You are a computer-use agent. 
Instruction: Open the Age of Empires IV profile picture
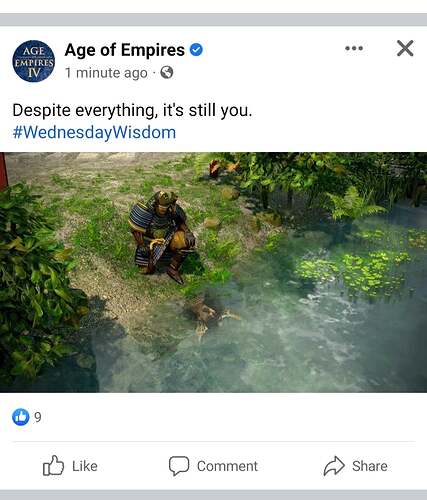tap(34, 61)
